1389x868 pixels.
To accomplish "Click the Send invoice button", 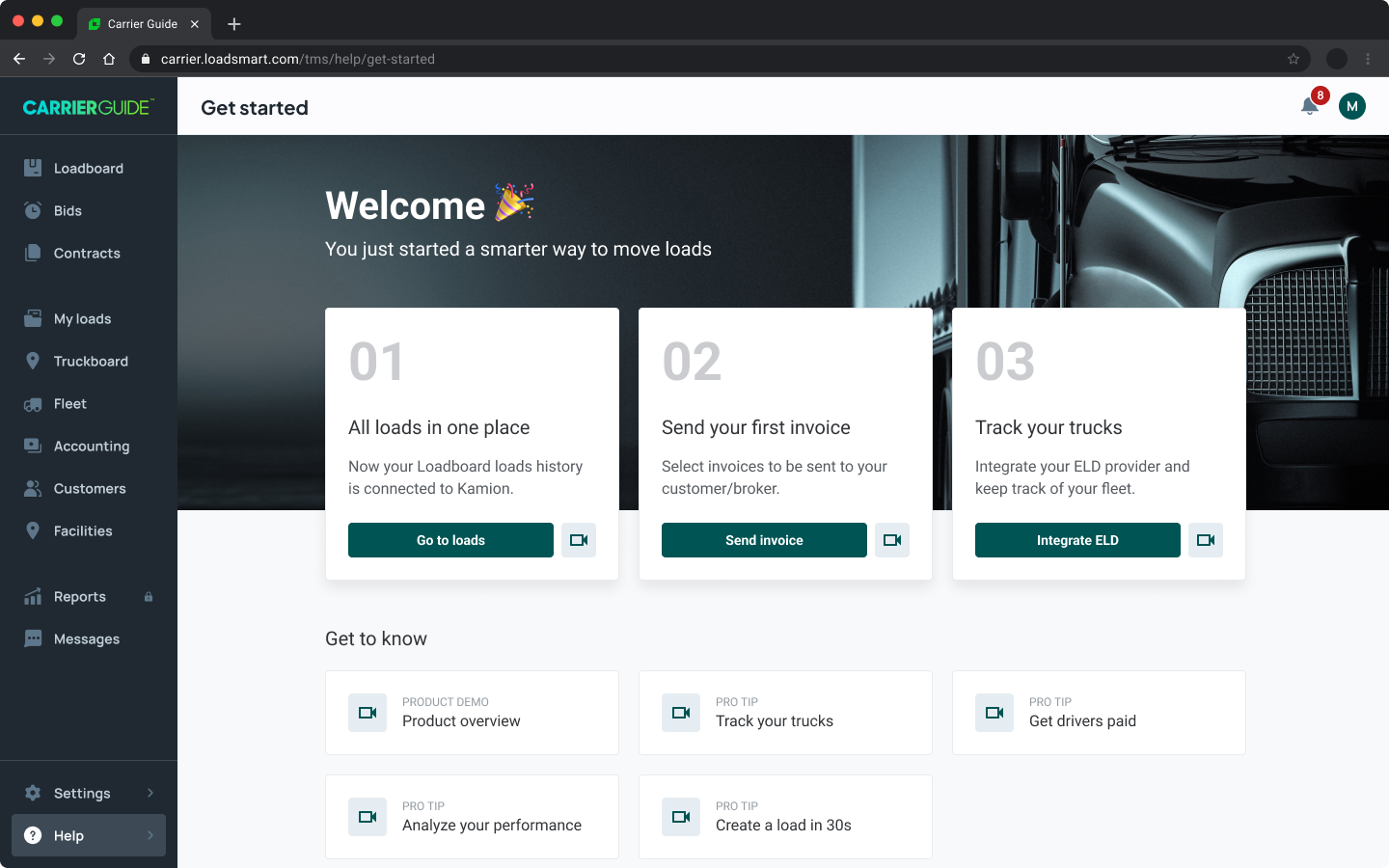I will point(764,540).
